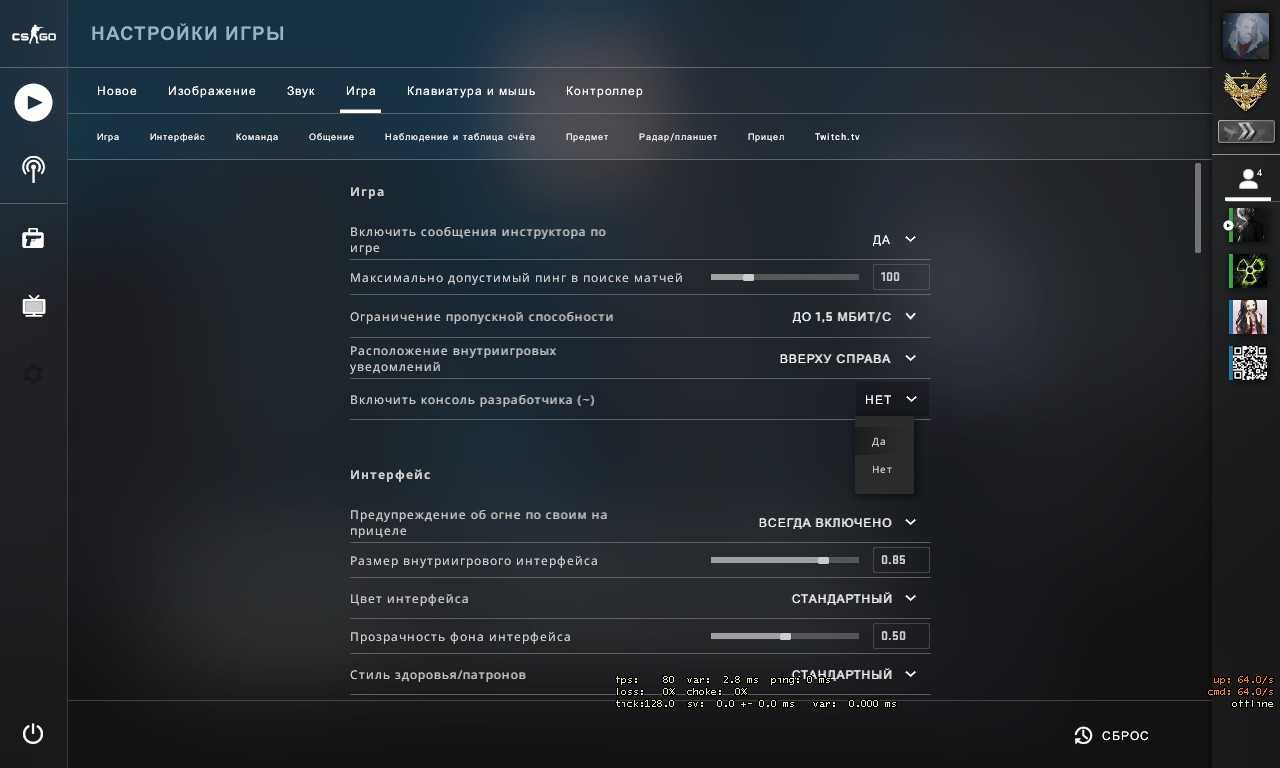Open your profile avatar
The image size is (1280, 768).
1246,36
